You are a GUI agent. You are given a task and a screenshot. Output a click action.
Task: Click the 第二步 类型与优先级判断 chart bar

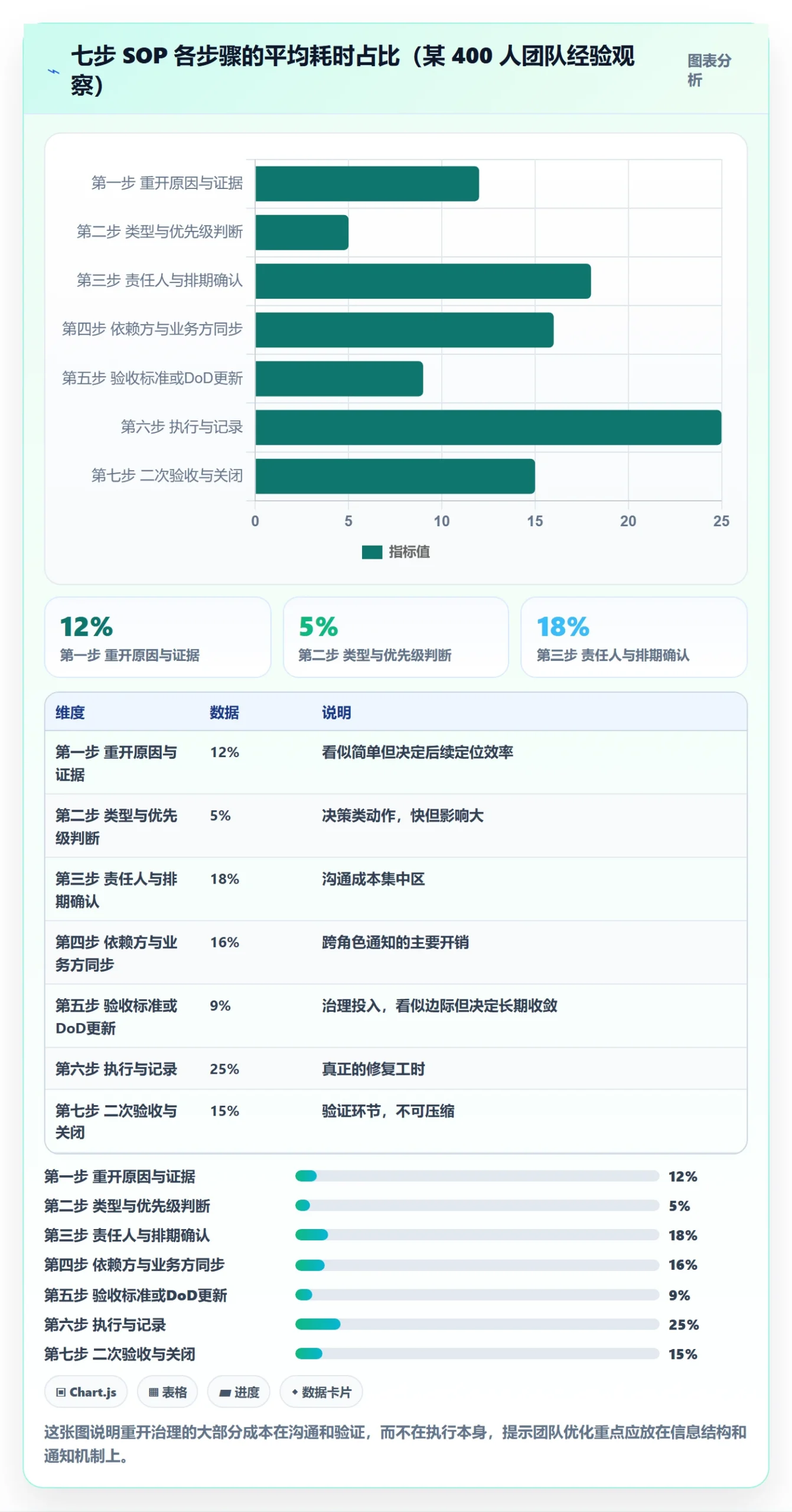pos(302,232)
